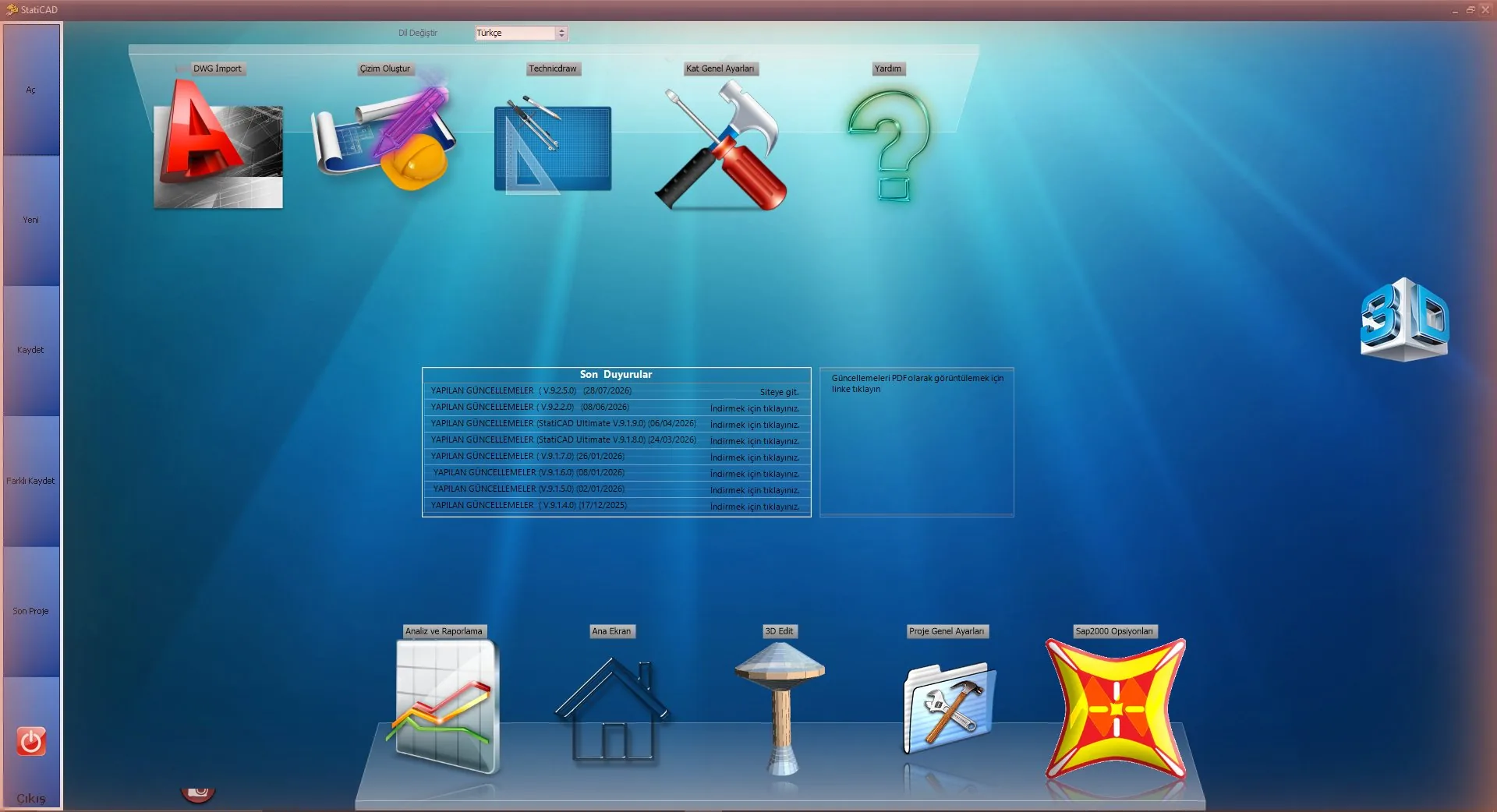Click the Ana Ekran label
Screen dimensions: 1497x812
pos(612,631)
